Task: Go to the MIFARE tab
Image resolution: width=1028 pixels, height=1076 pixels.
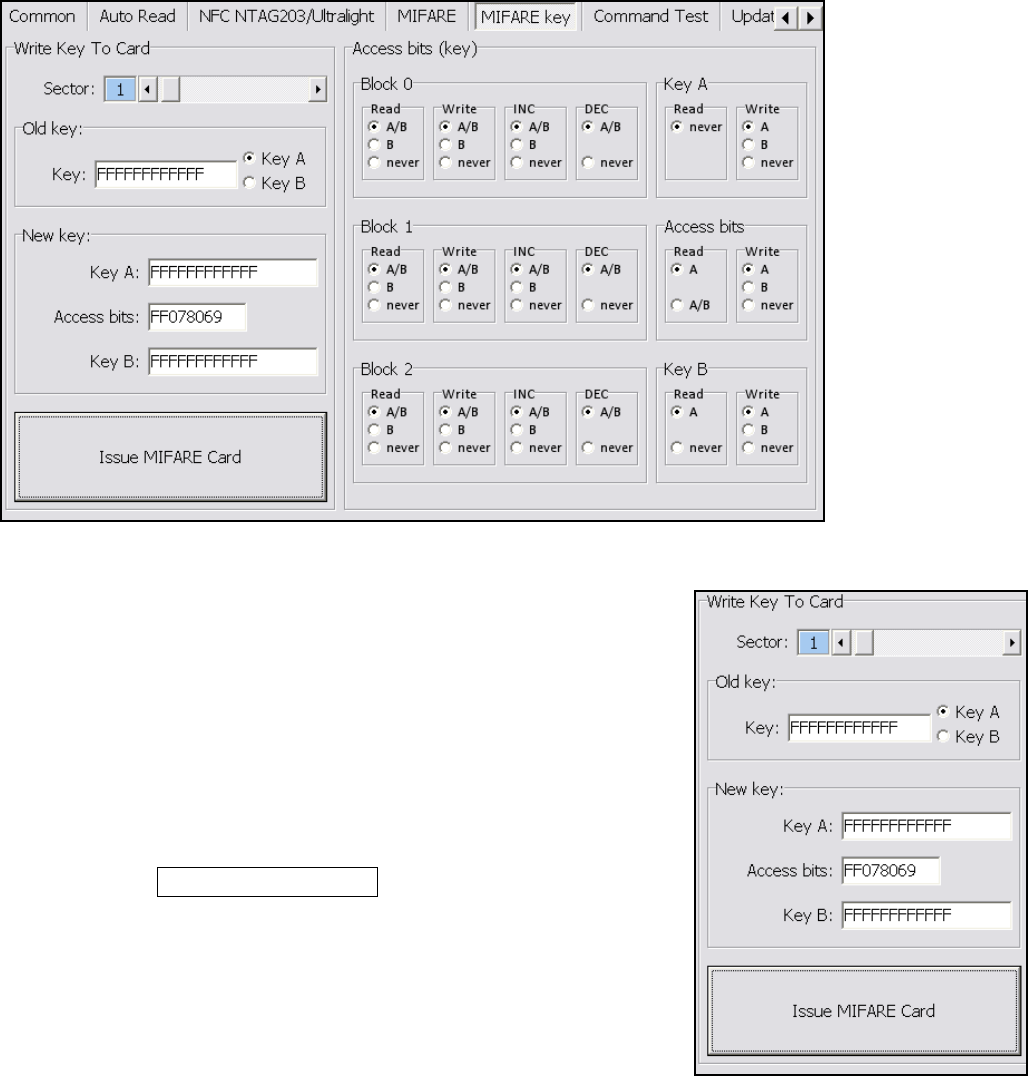Action: pos(426,16)
